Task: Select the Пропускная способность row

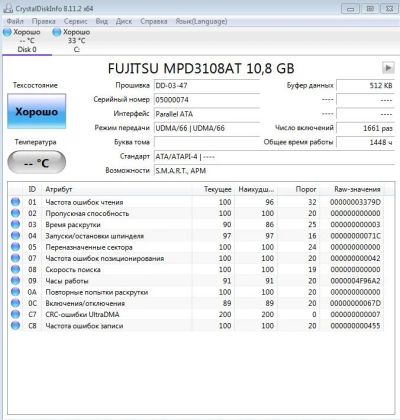Action: click(196, 213)
